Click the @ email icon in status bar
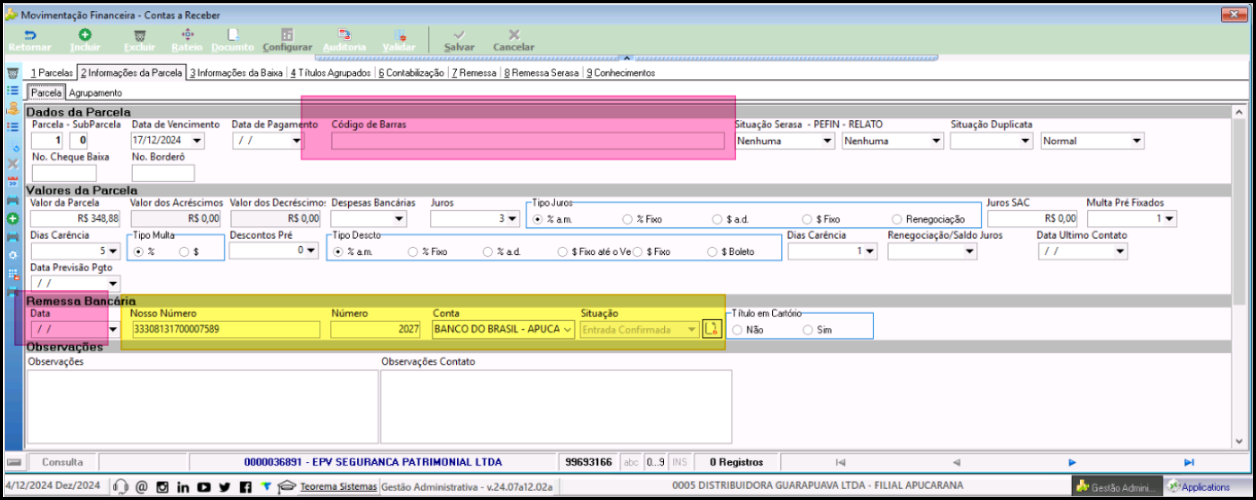 [x=141, y=487]
